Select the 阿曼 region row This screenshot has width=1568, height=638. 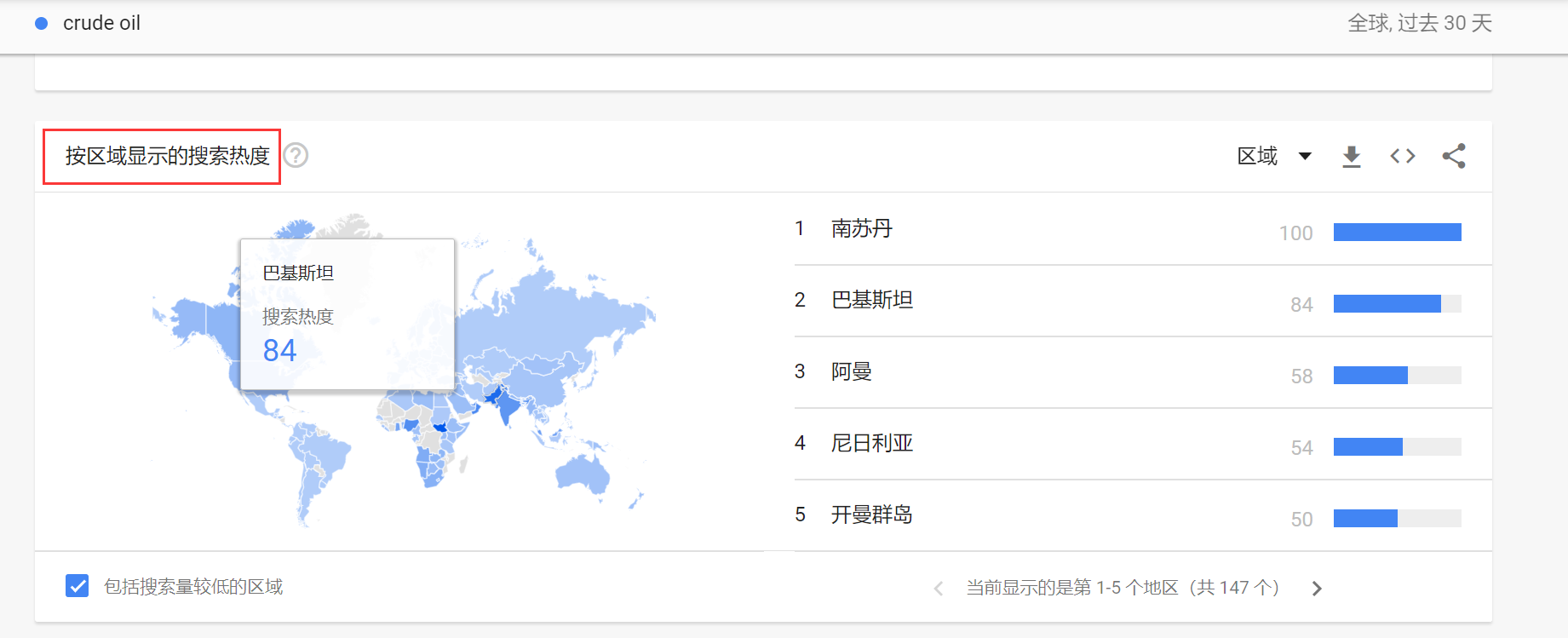tap(851, 371)
